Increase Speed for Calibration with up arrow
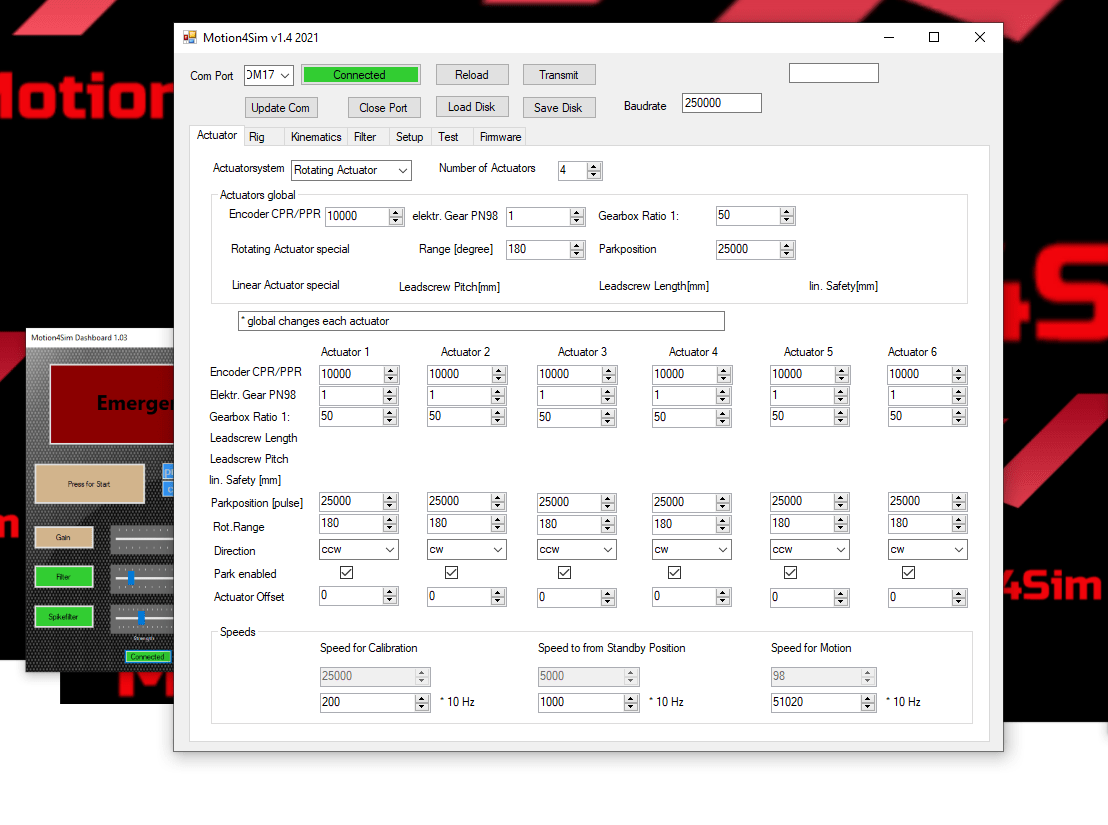Screen dimensions: 1108x825 pos(421,698)
